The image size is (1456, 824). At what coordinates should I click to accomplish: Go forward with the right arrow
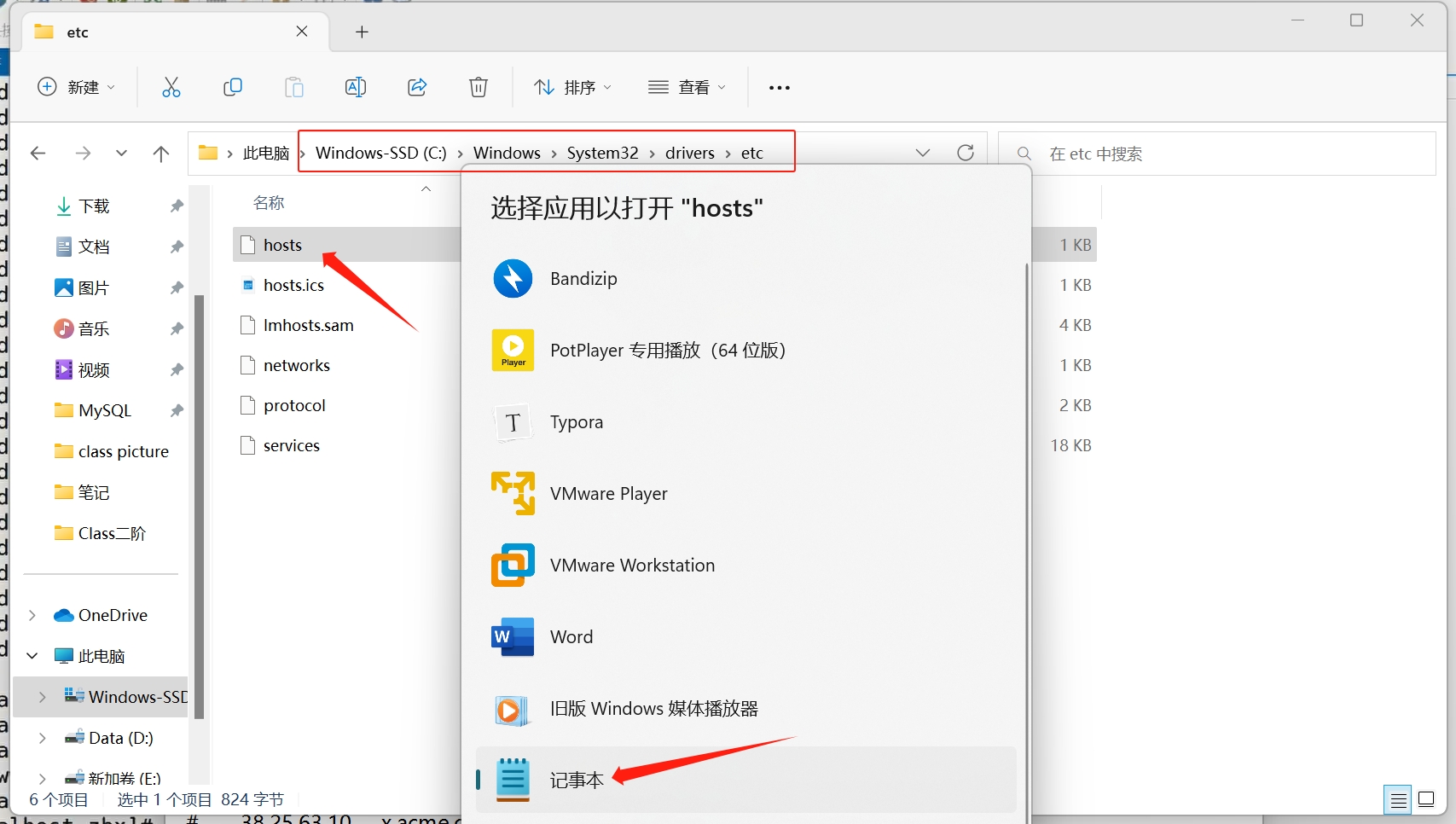point(83,154)
